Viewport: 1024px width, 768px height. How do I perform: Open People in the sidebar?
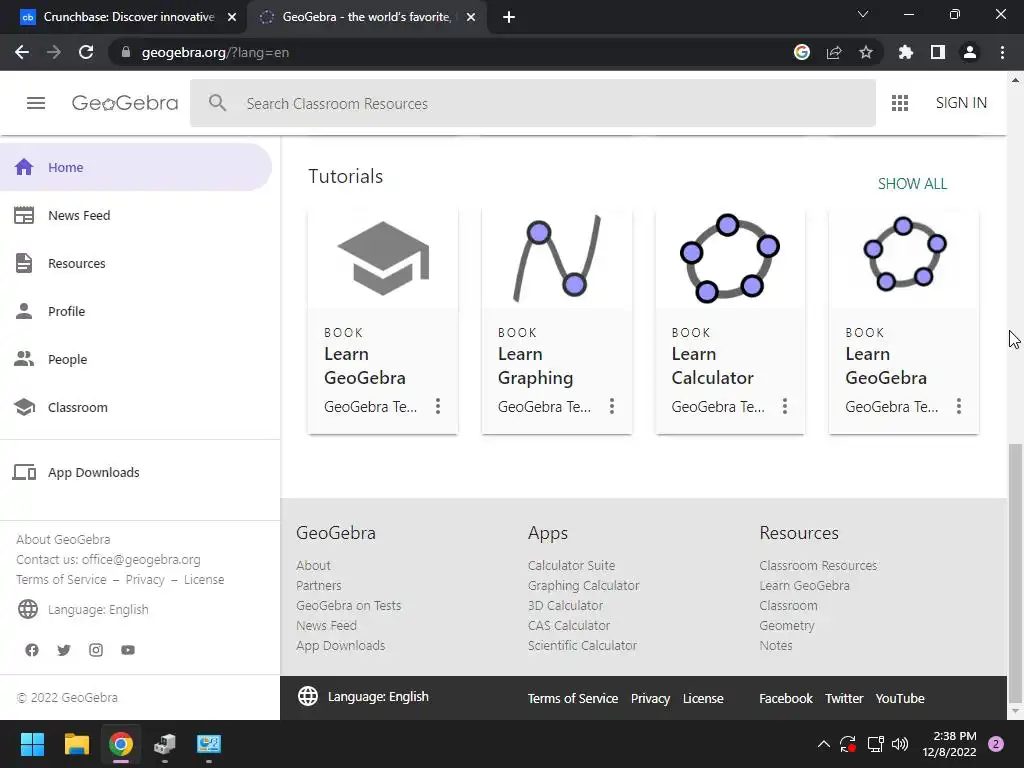pyautogui.click(x=67, y=359)
